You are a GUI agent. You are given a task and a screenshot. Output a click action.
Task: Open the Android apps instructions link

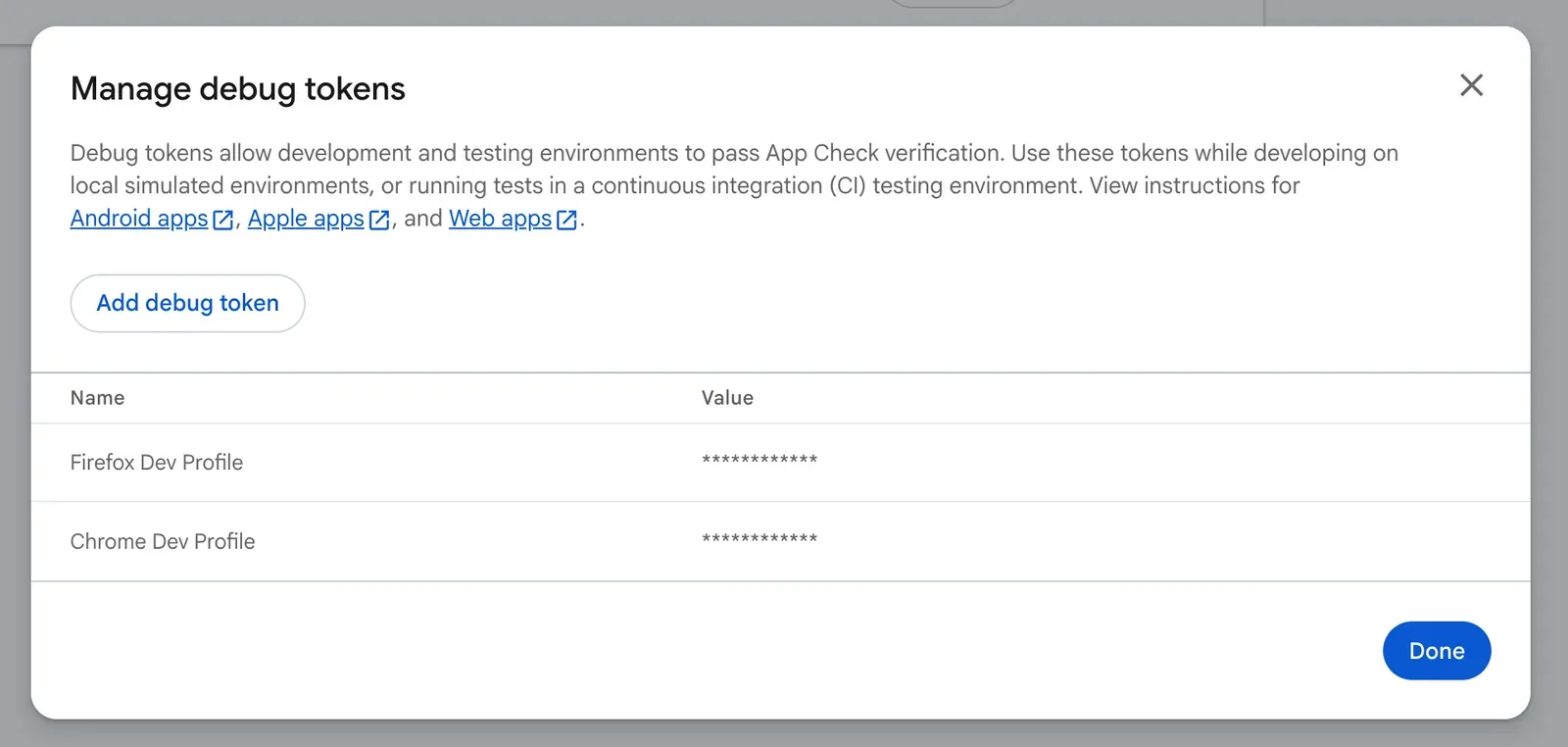point(152,219)
